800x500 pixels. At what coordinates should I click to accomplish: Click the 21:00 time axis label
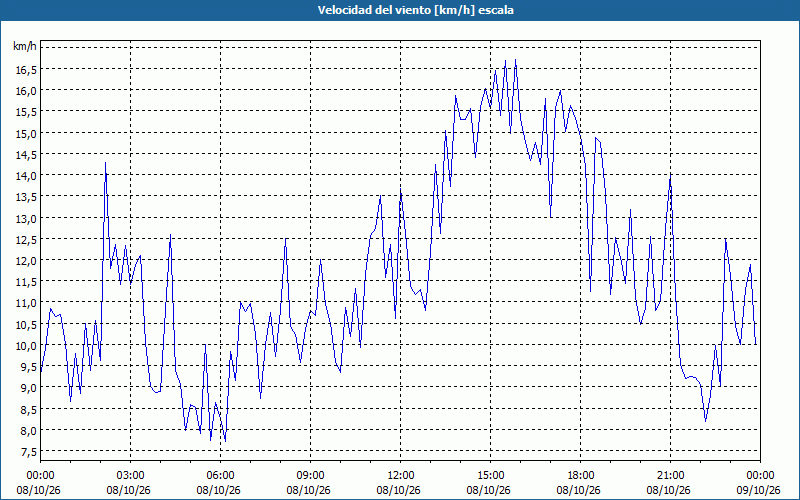click(x=670, y=476)
